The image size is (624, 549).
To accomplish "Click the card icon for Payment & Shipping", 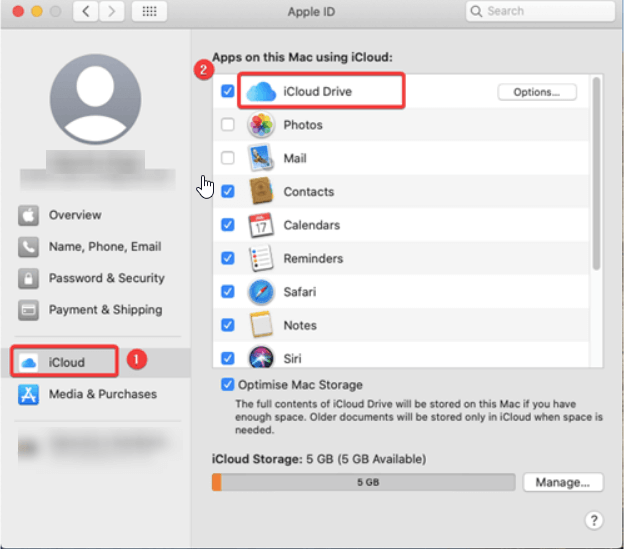I will [x=28, y=310].
